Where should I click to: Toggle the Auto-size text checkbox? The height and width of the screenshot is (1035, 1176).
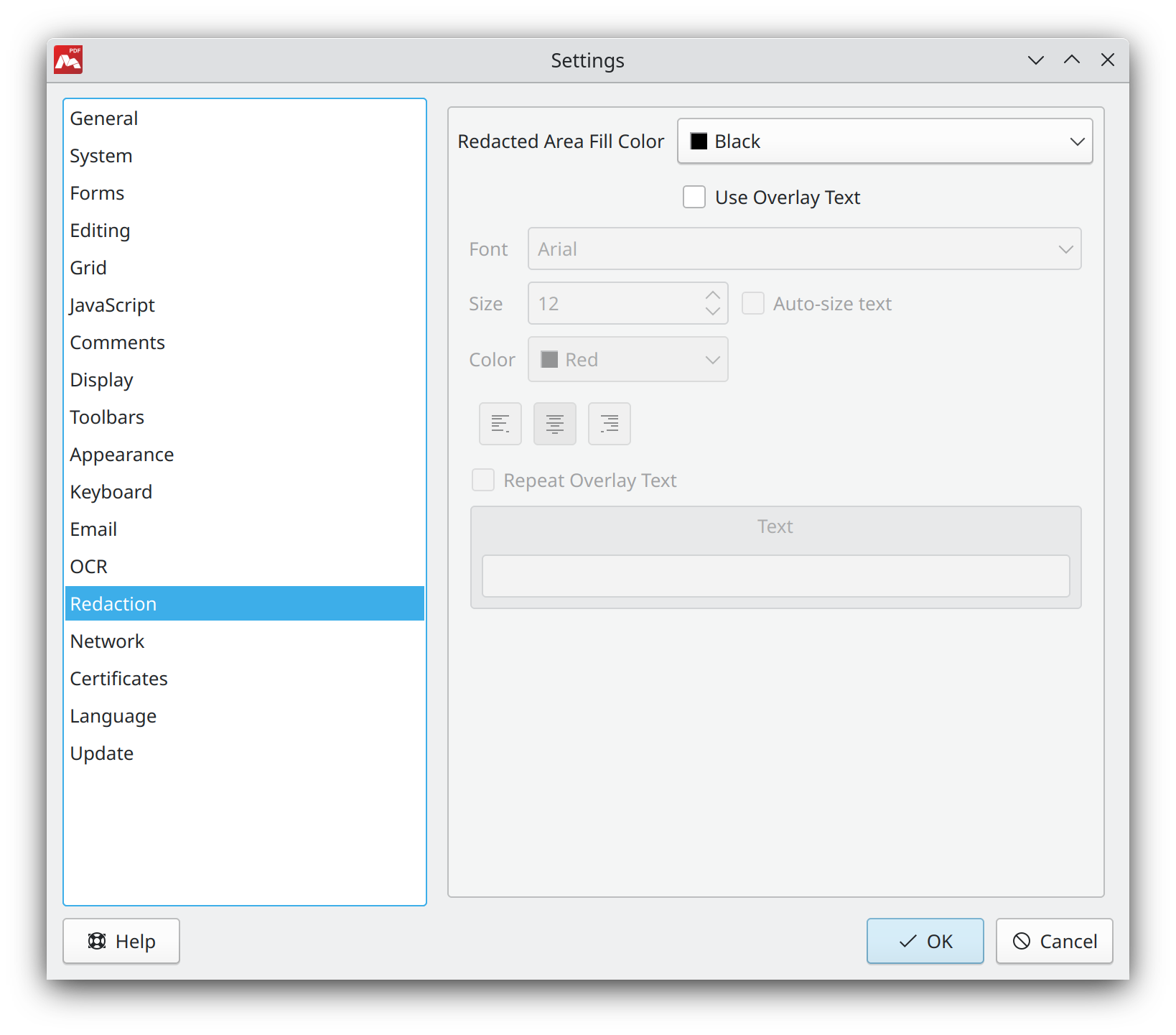coord(753,303)
